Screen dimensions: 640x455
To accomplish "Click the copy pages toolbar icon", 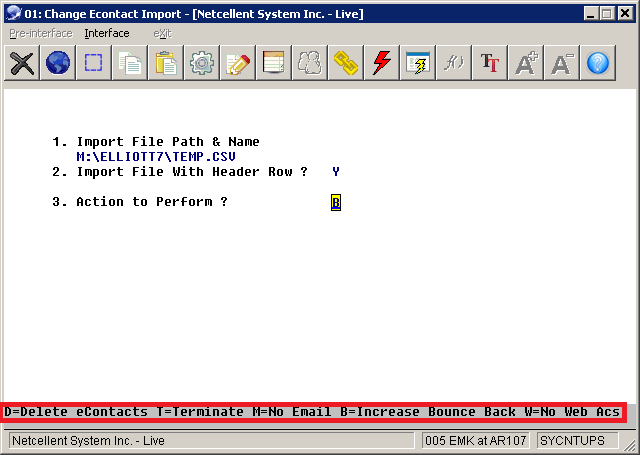I will [x=130, y=63].
